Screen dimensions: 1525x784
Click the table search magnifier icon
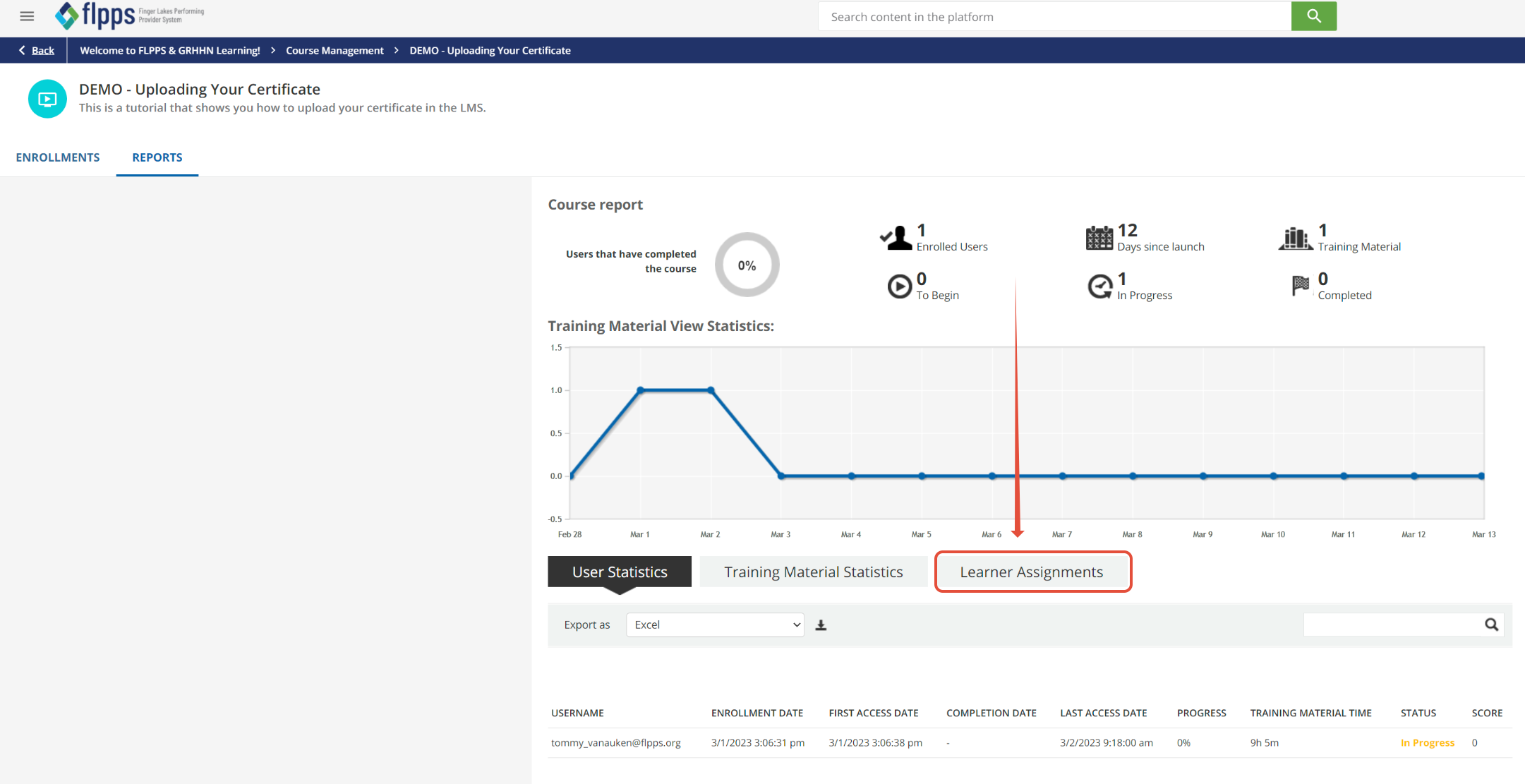[1491, 625]
